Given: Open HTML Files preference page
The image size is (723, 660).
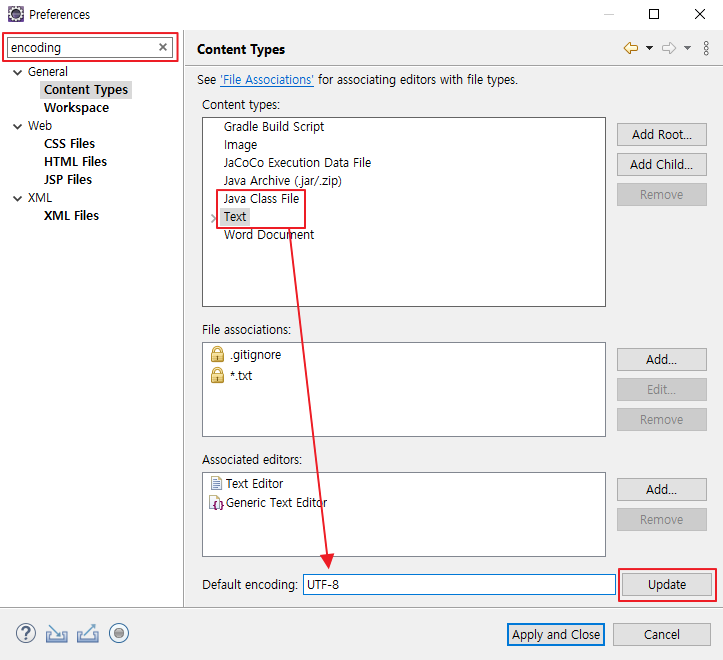Looking at the screenshot, I should coord(75,161).
